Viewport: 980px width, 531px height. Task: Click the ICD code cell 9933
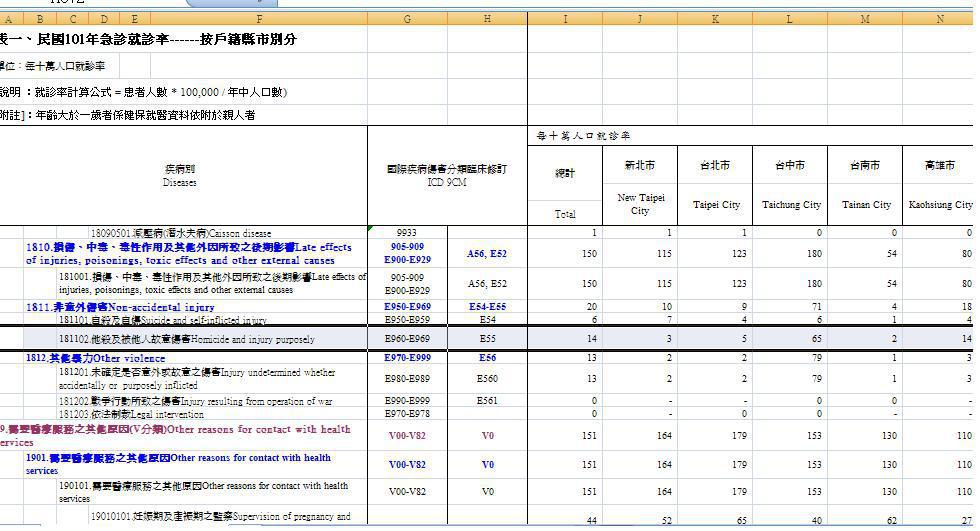coord(407,232)
